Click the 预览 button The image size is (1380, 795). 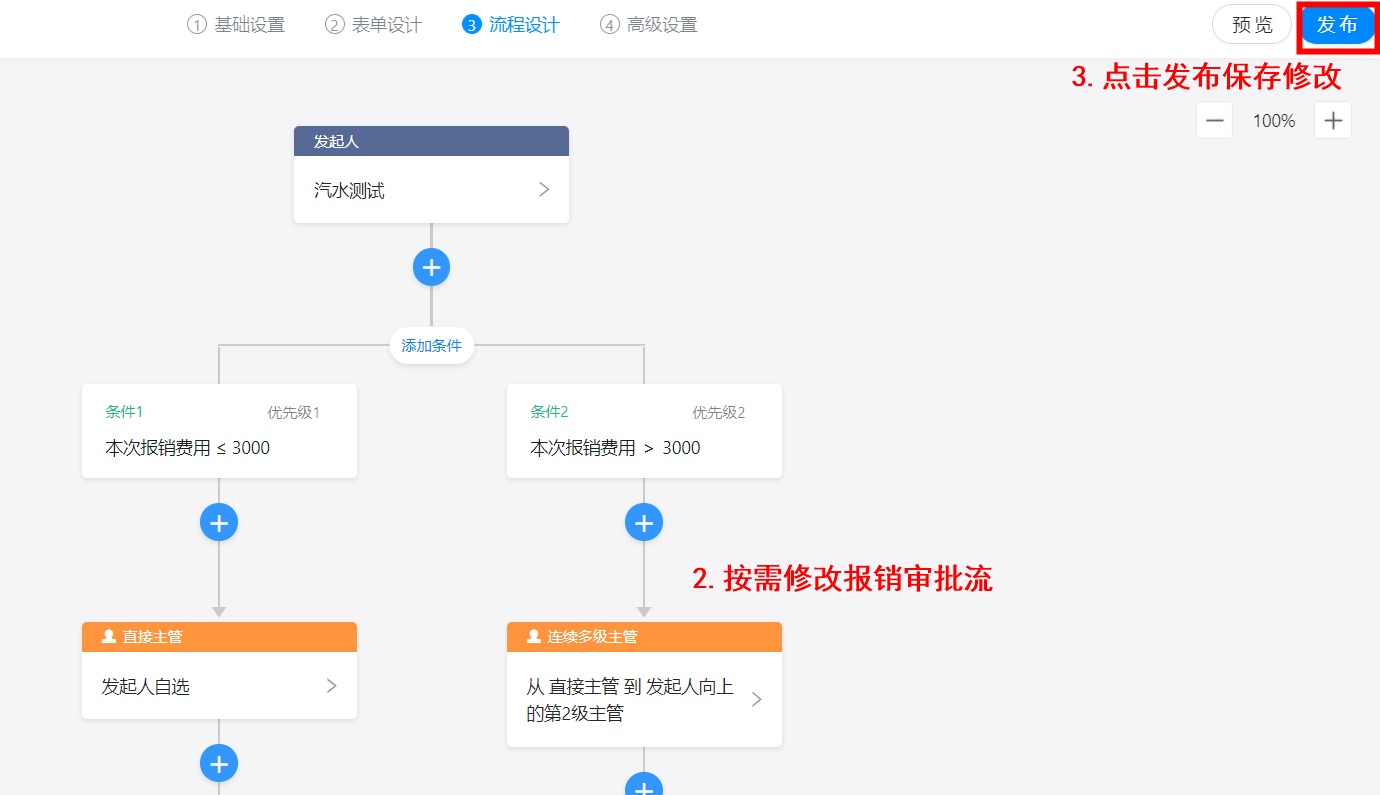[x=1252, y=24]
